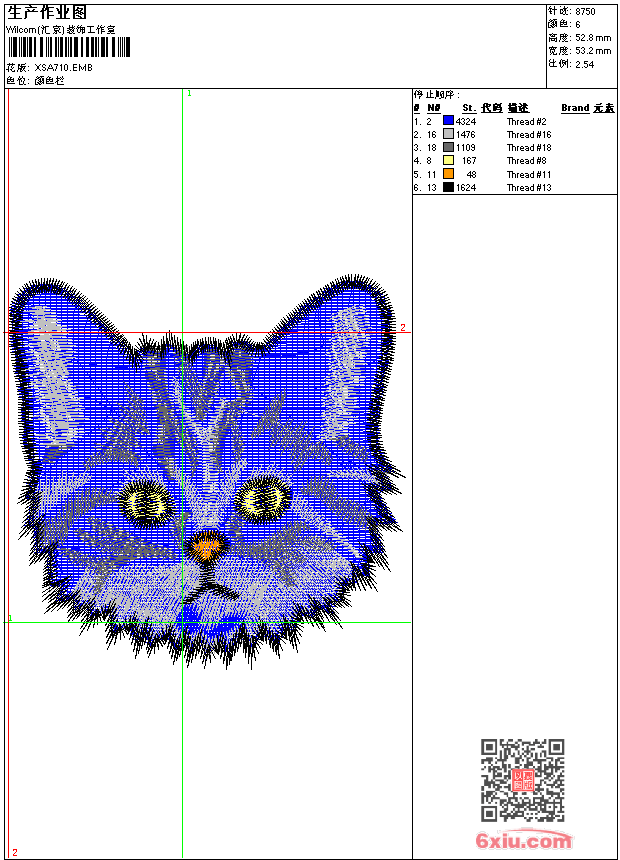Select the "Thread #11" description text

(529, 175)
